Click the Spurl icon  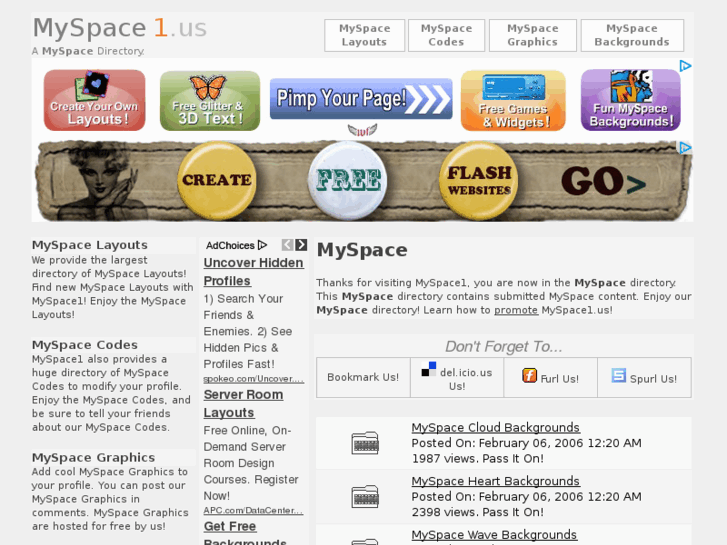(619, 375)
